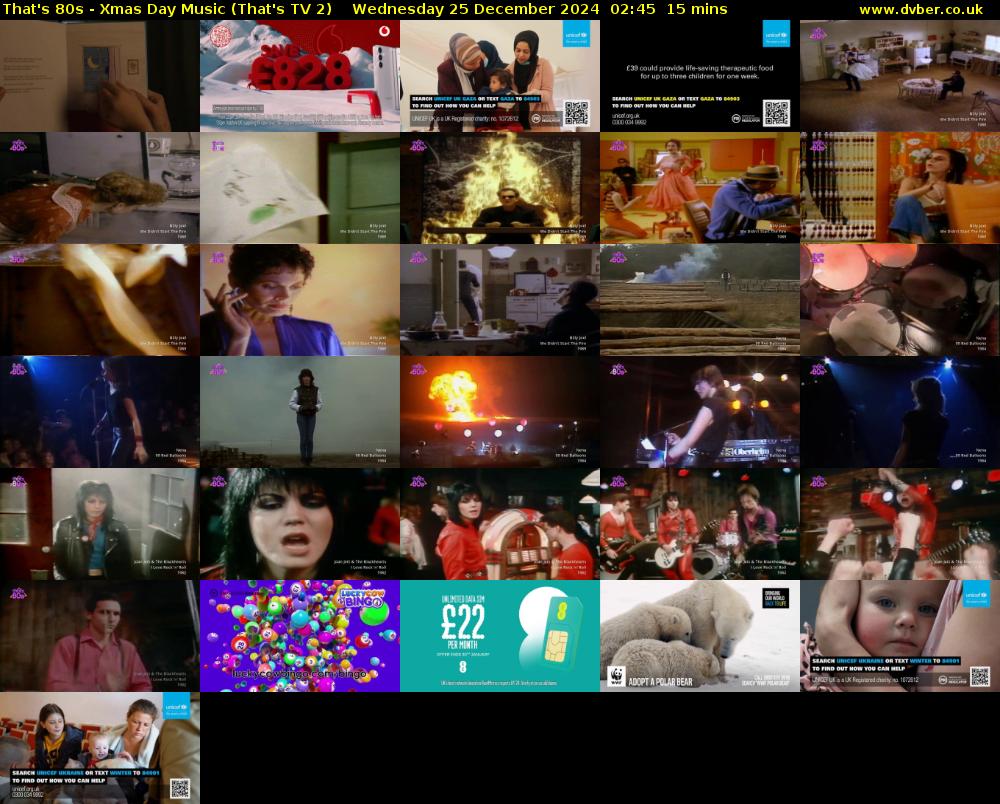Screen dimensions: 1000x804
Task: Click the luckycowbingo.com/bingo text
Action: pyautogui.click(x=299, y=673)
